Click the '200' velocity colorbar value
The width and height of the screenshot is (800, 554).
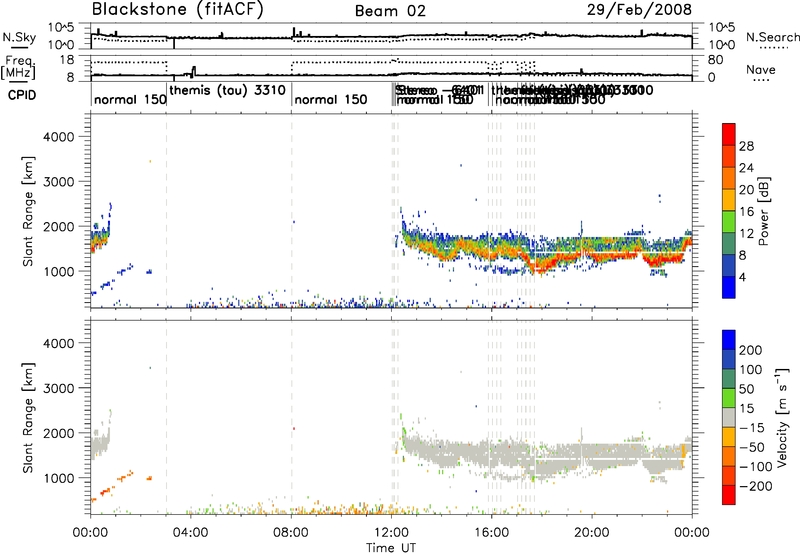(751, 350)
